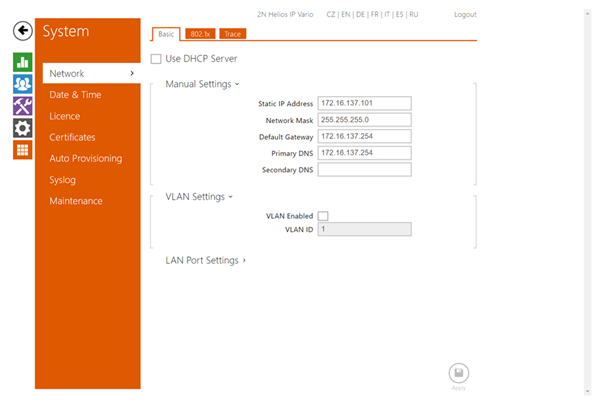Expand the LAN Port Settings section

205,260
